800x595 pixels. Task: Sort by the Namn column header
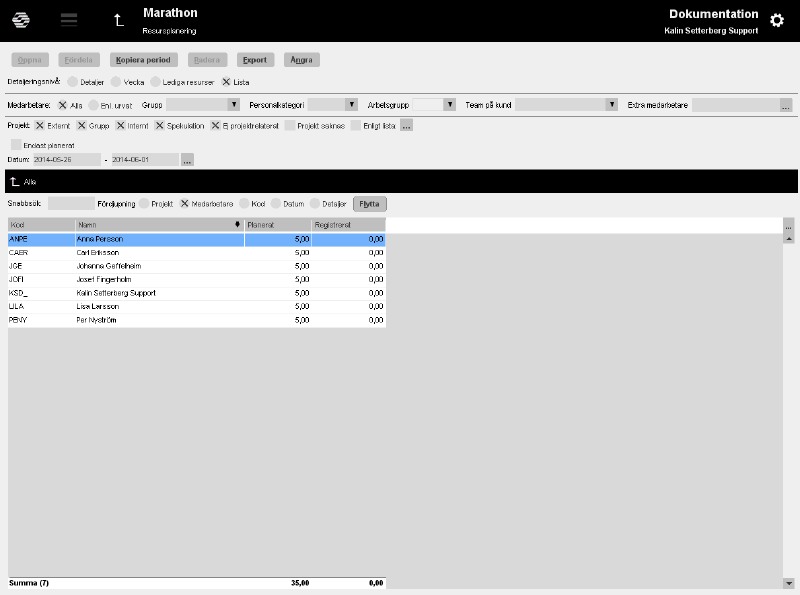click(160, 225)
